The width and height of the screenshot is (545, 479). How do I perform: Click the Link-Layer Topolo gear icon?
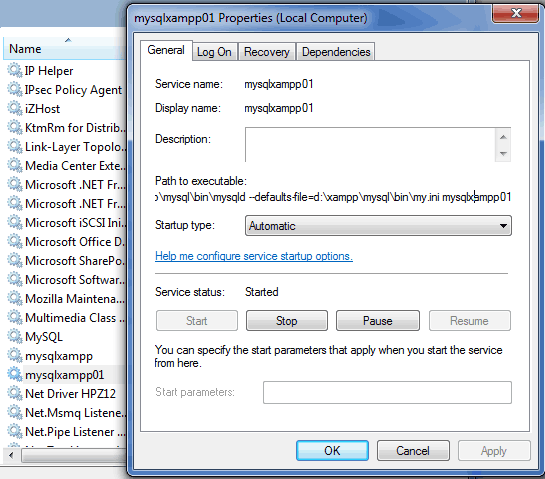click(15, 146)
